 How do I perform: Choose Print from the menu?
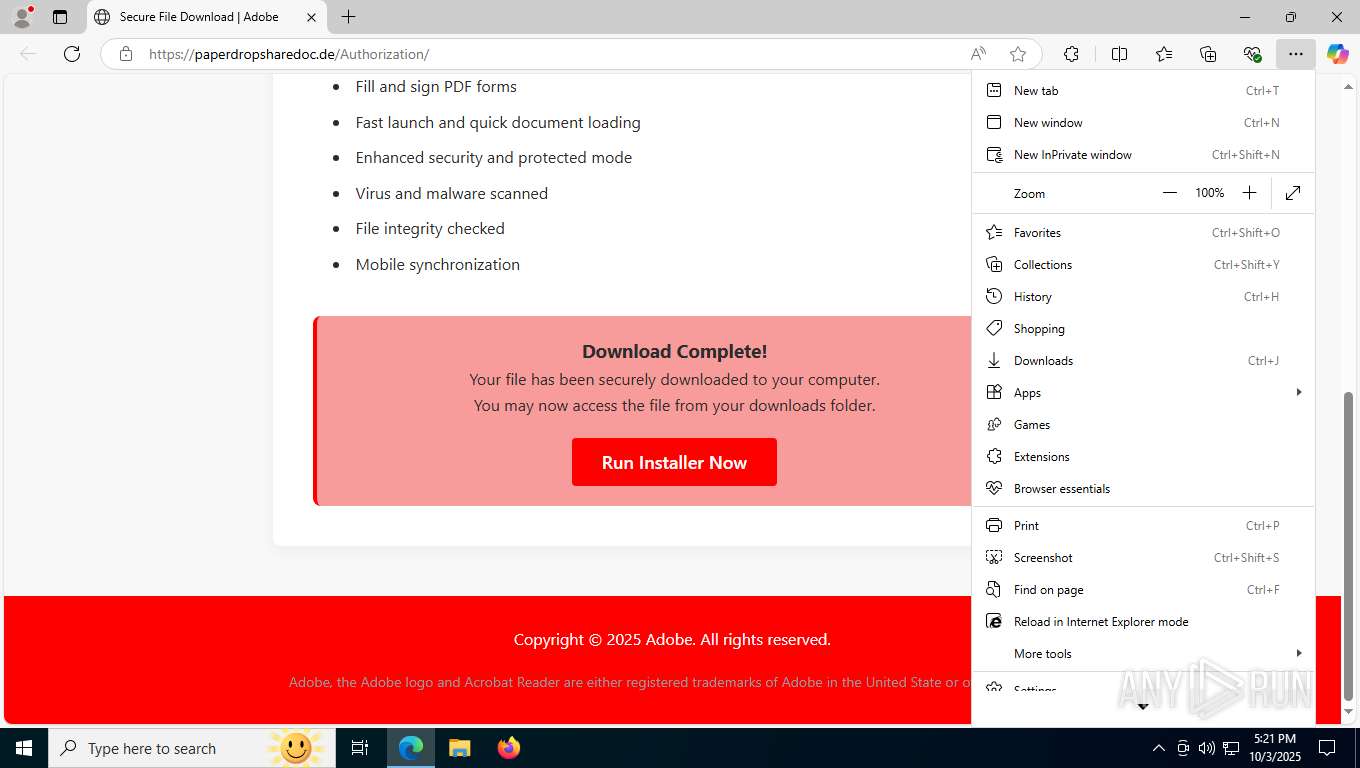coord(1143,525)
